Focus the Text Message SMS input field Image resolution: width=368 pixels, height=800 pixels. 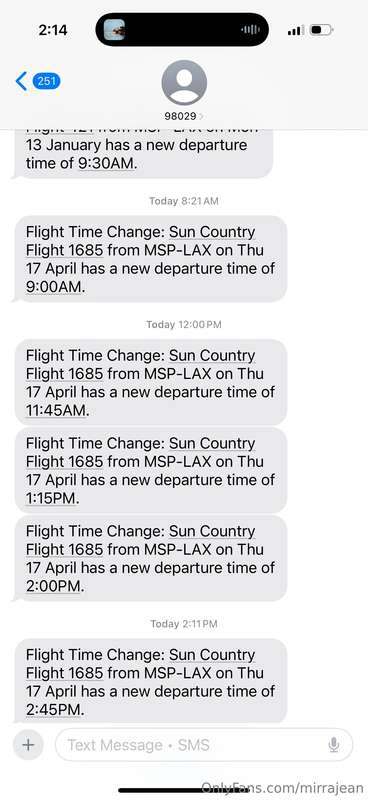point(204,745)
